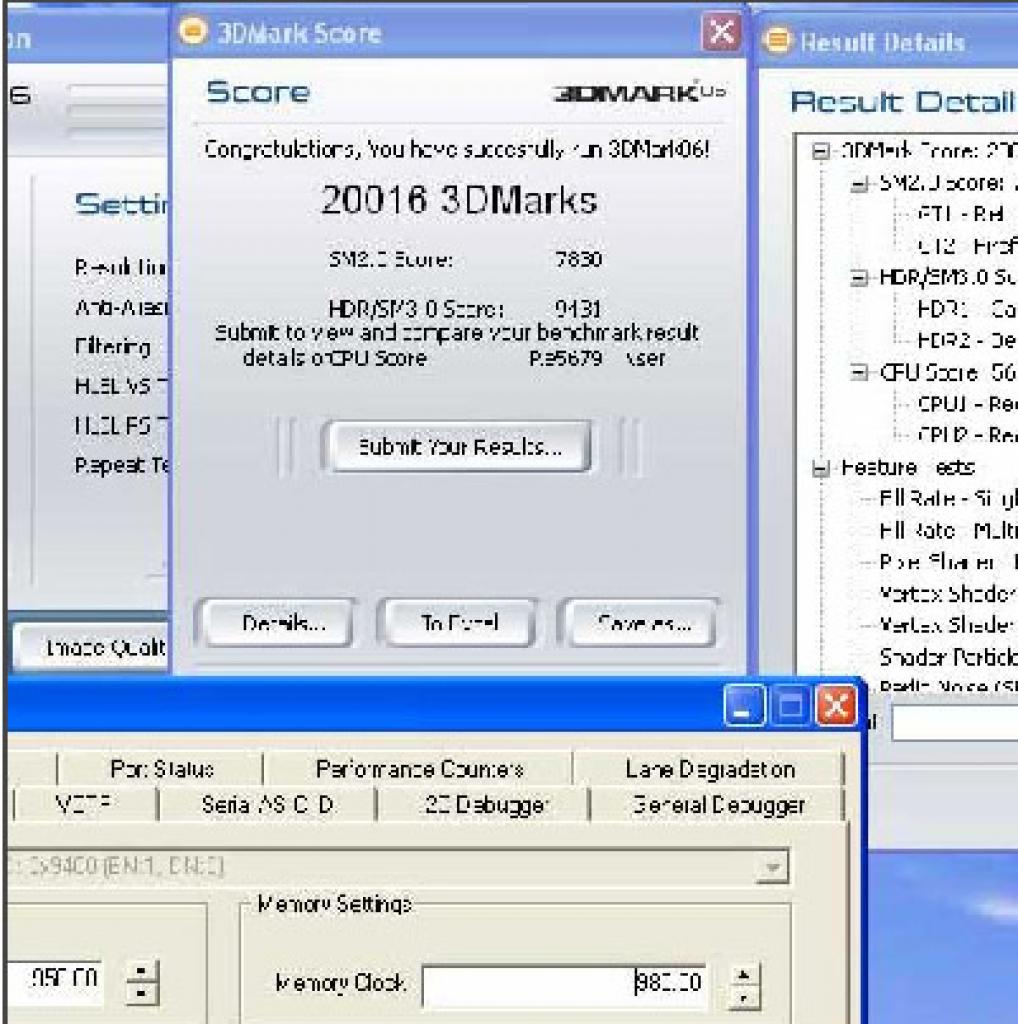
Task: Minimize the overclocking tool window
Action: point(744,705)
